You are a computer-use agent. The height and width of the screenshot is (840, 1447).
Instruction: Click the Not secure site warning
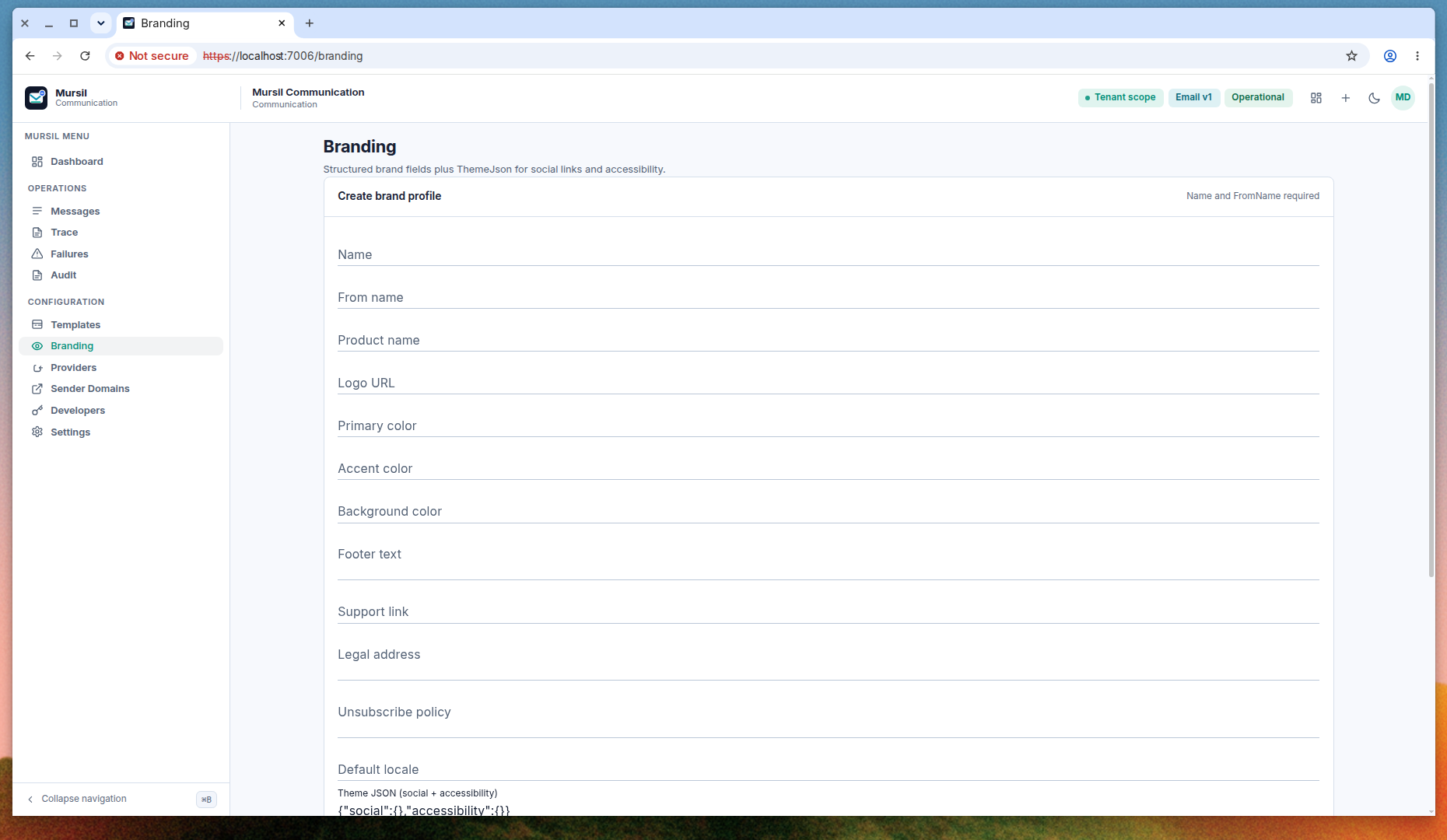tap(152, 56)
